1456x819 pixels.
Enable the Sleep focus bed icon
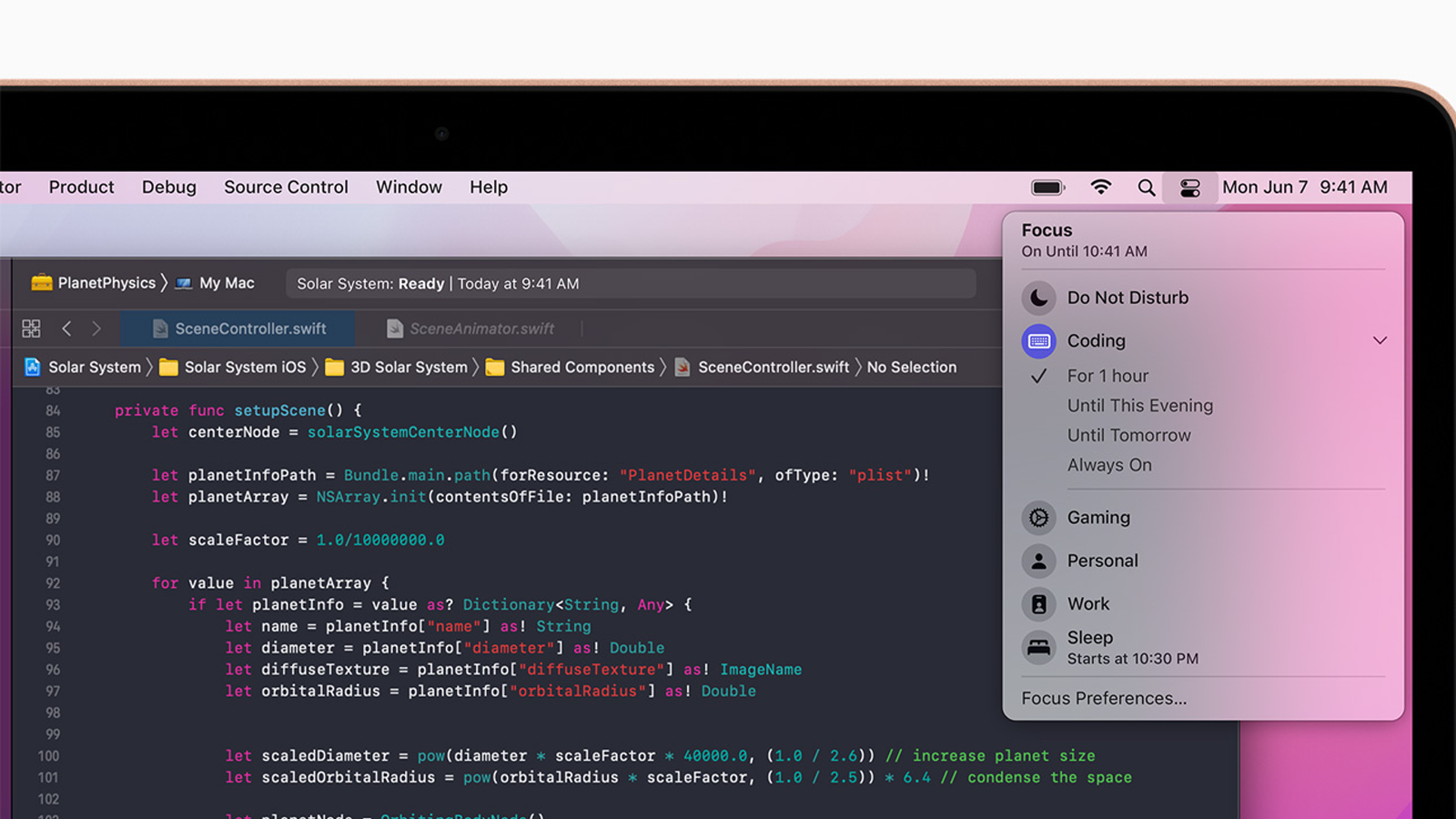coord(1038,648)
